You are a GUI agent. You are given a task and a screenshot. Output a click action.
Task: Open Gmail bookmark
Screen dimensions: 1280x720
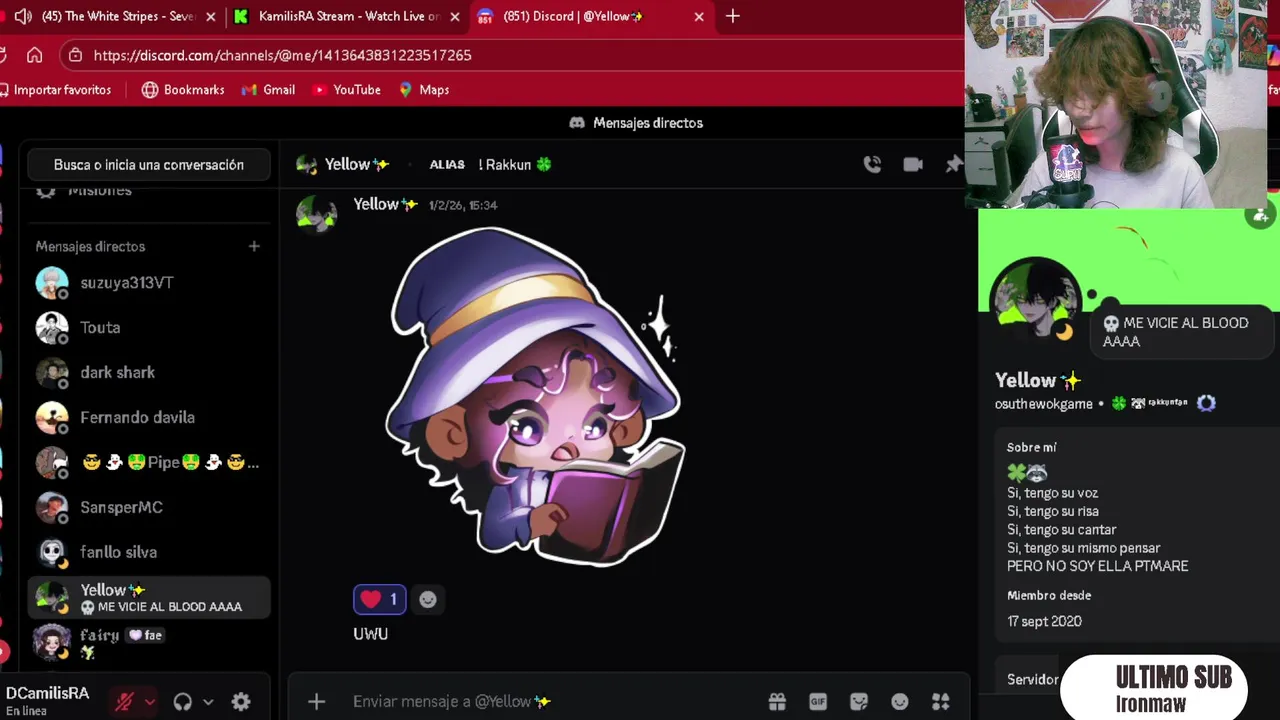point(268,90)
